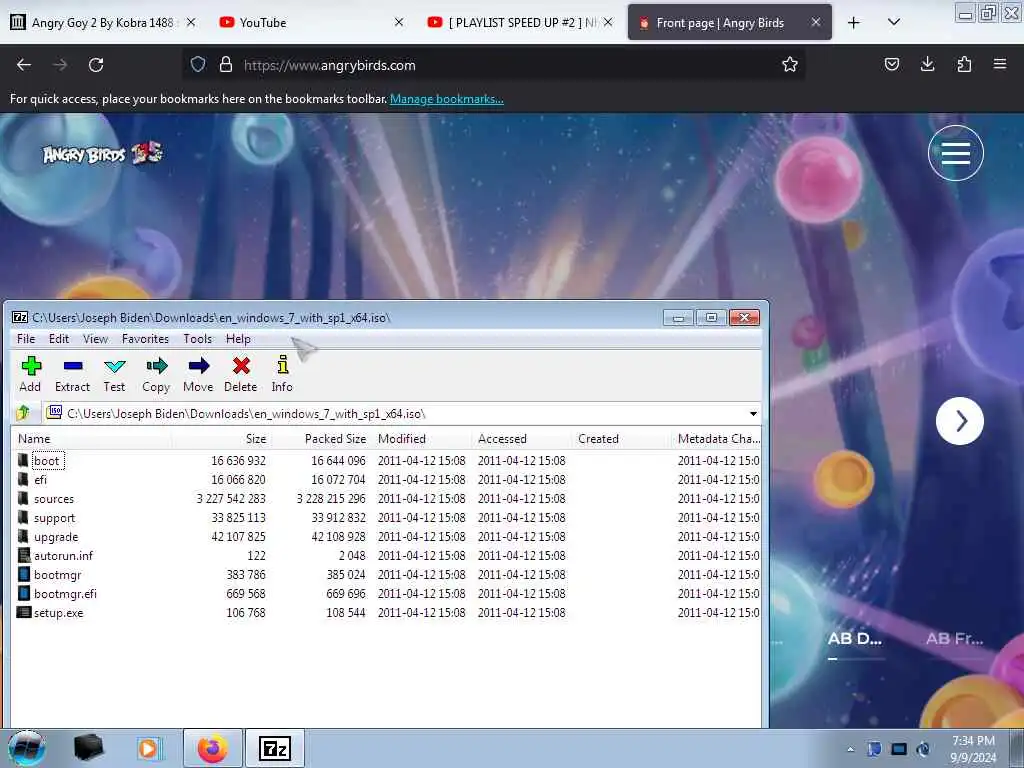Open the Firefox extensions icon
The width and height of the screenshot is (1024, 768).
(x=964, y=64)
